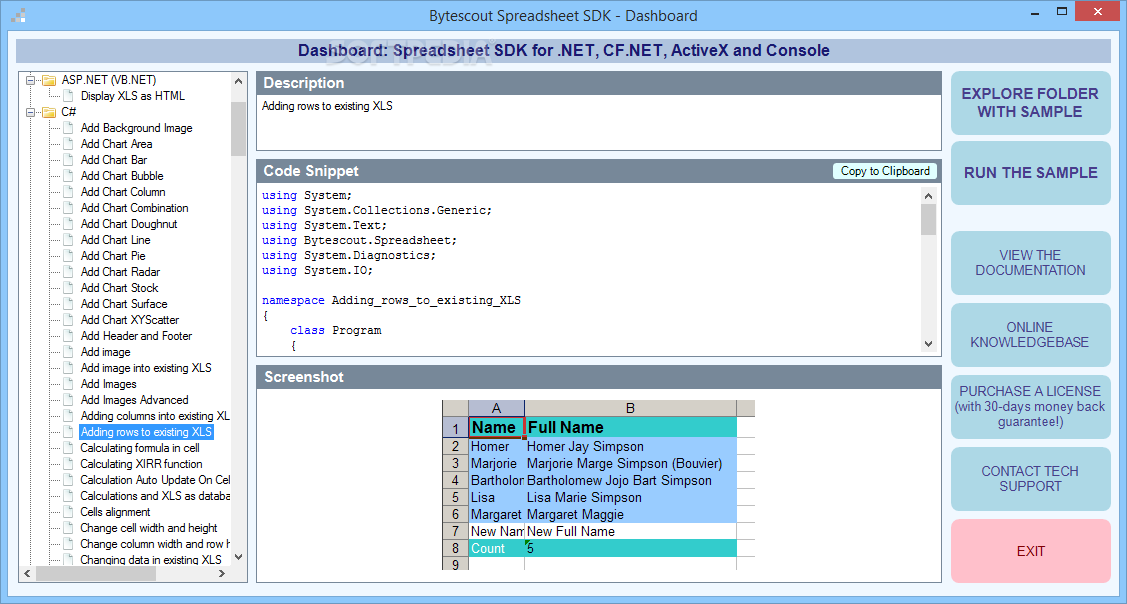The height and width of the screenshot is (604, 1127).
Task: Click the C# folder icon
Action: pos(49,112)
